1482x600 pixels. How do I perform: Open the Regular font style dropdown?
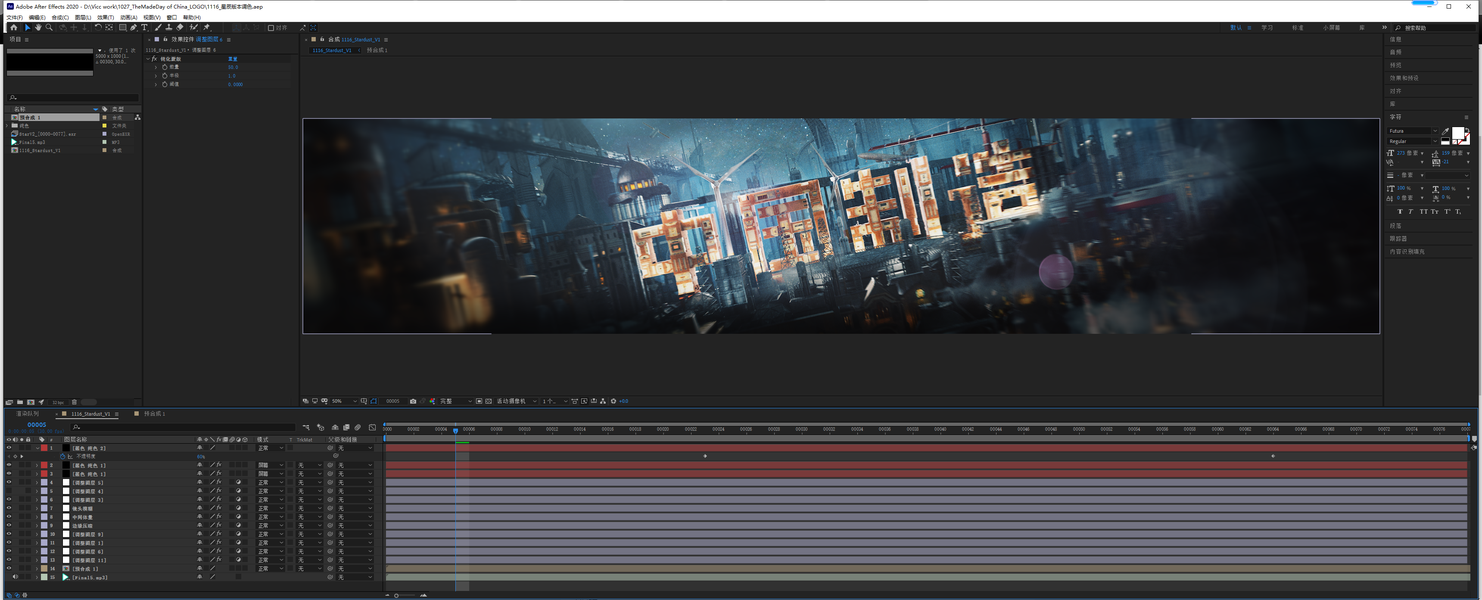[x=1413, y=141]
